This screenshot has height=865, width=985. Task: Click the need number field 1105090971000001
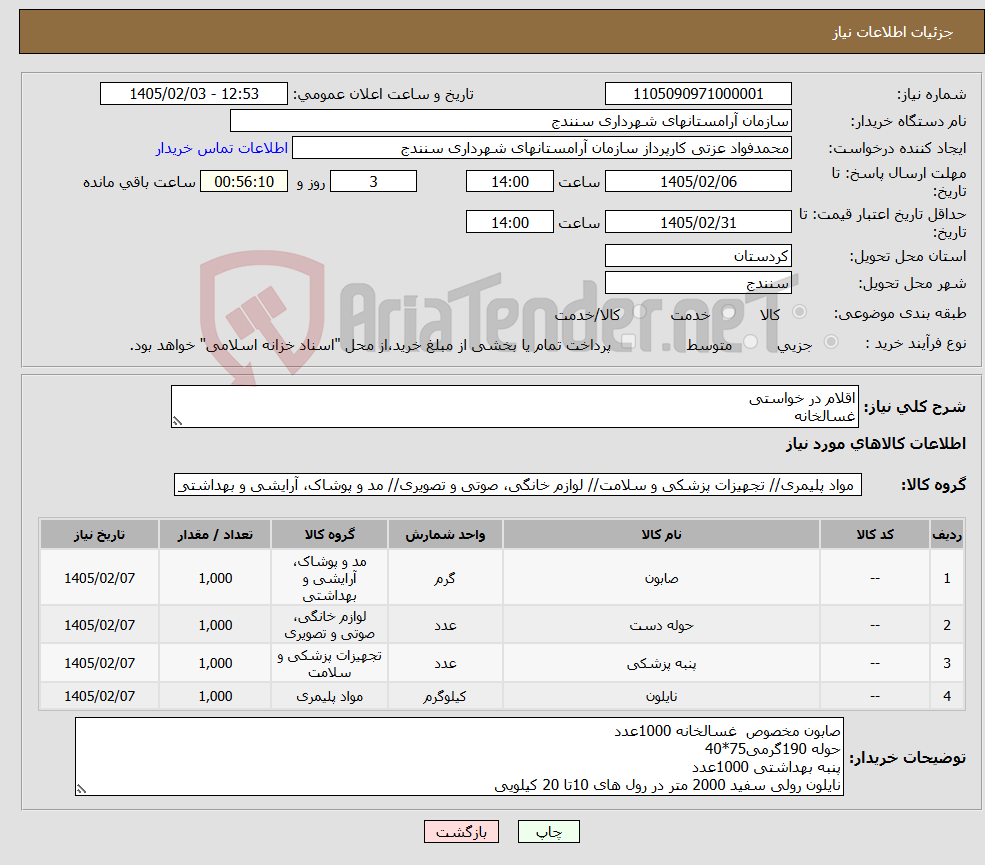[x=698, y=94]
